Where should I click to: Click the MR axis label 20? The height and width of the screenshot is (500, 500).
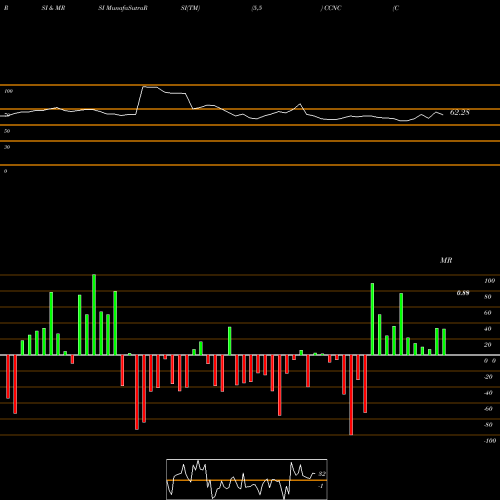488,345
